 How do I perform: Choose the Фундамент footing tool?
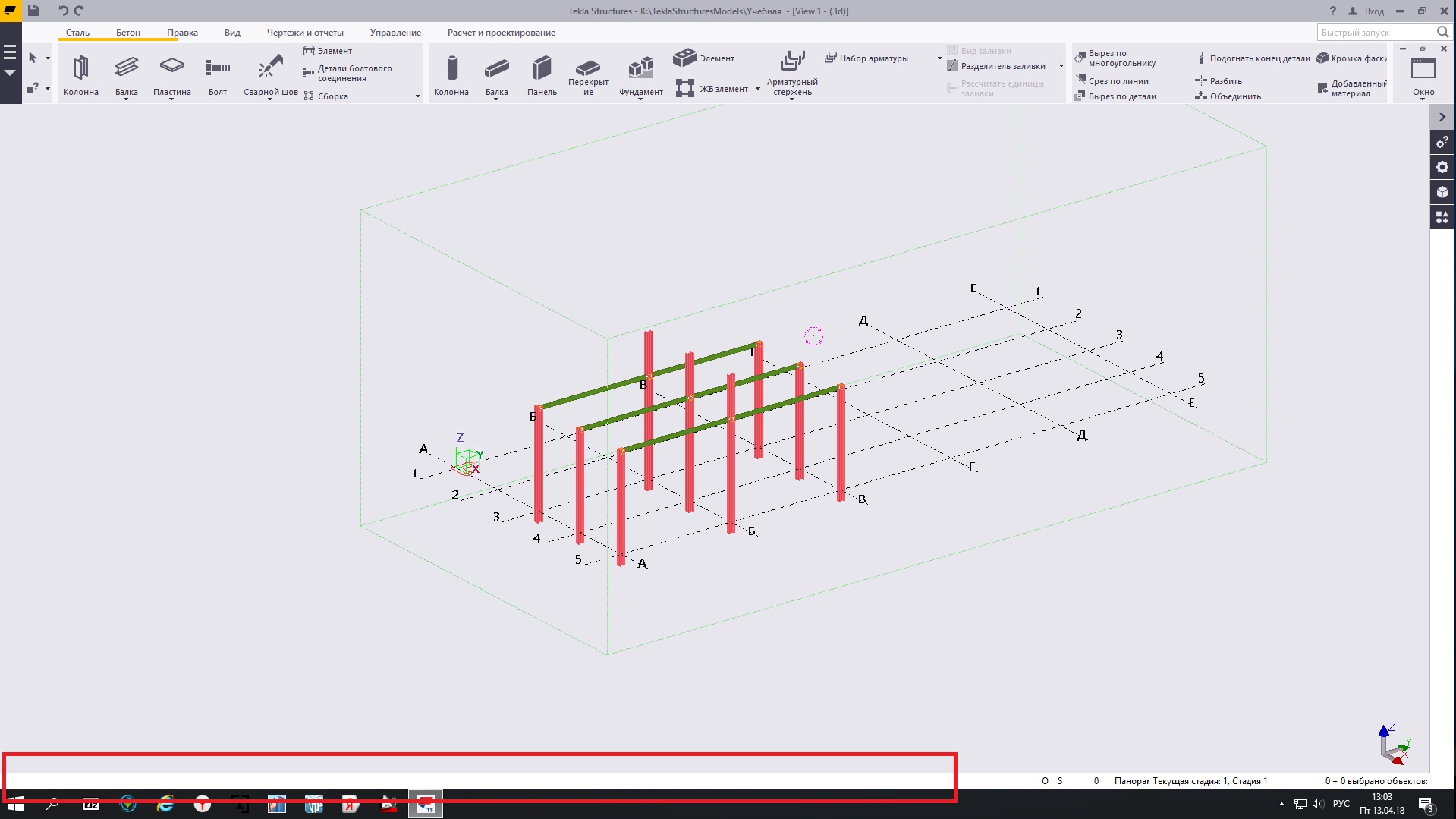tap(641, 74)
